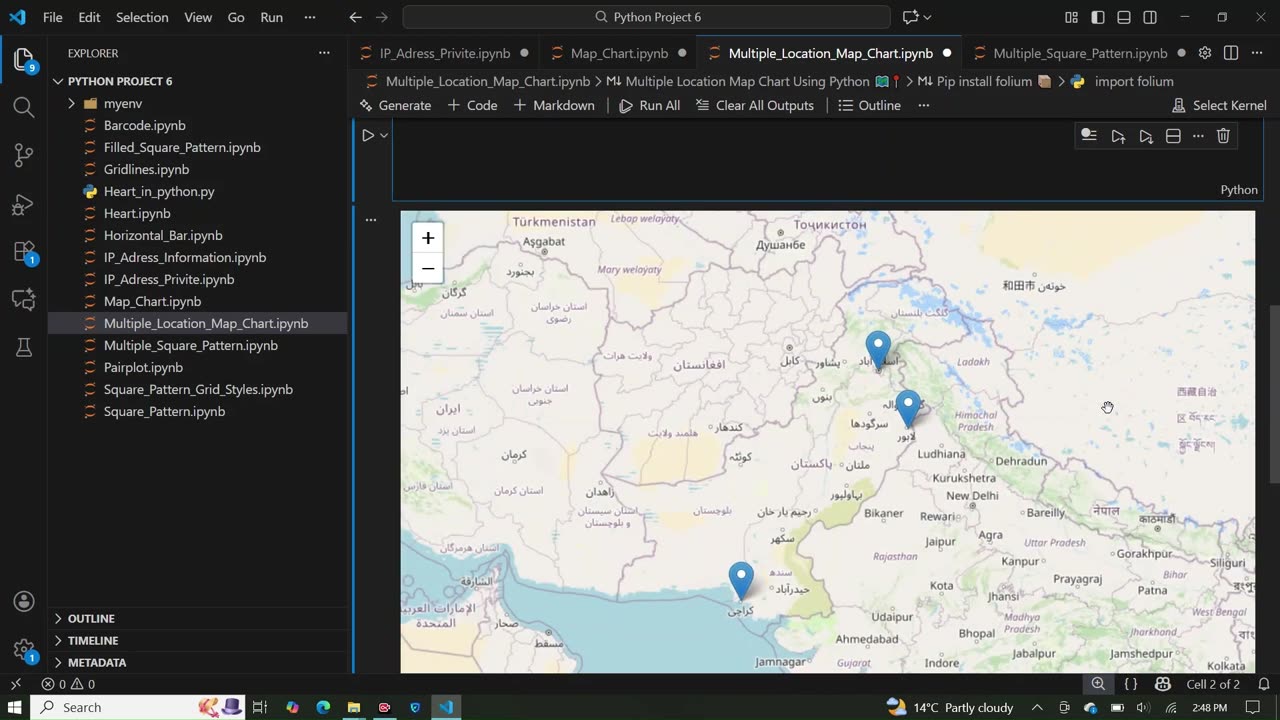Delete the current notebook cell
1280x720 pixels.
tap(1223, 136)
